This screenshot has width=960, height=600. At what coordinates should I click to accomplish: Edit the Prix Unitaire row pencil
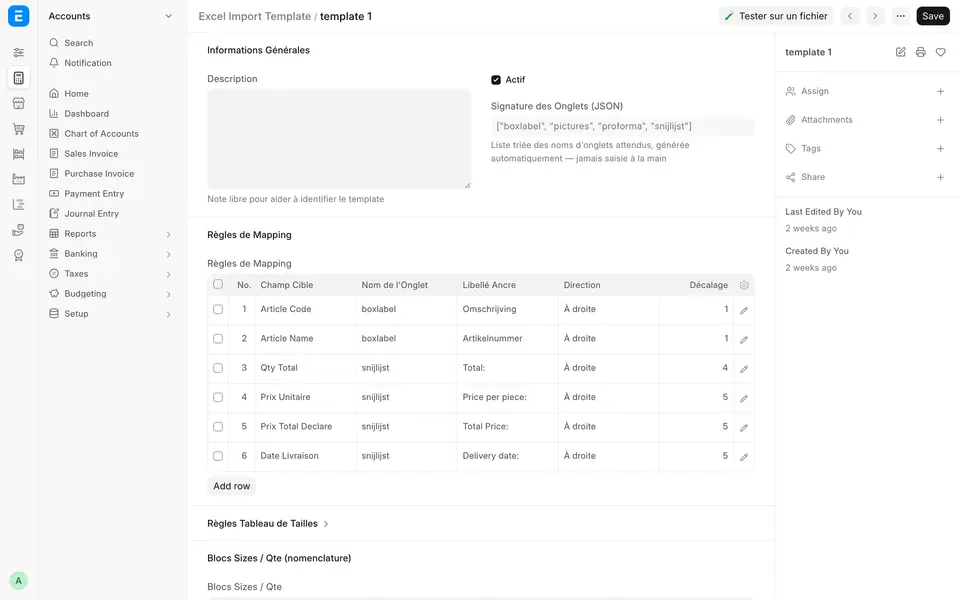point(744,399)
